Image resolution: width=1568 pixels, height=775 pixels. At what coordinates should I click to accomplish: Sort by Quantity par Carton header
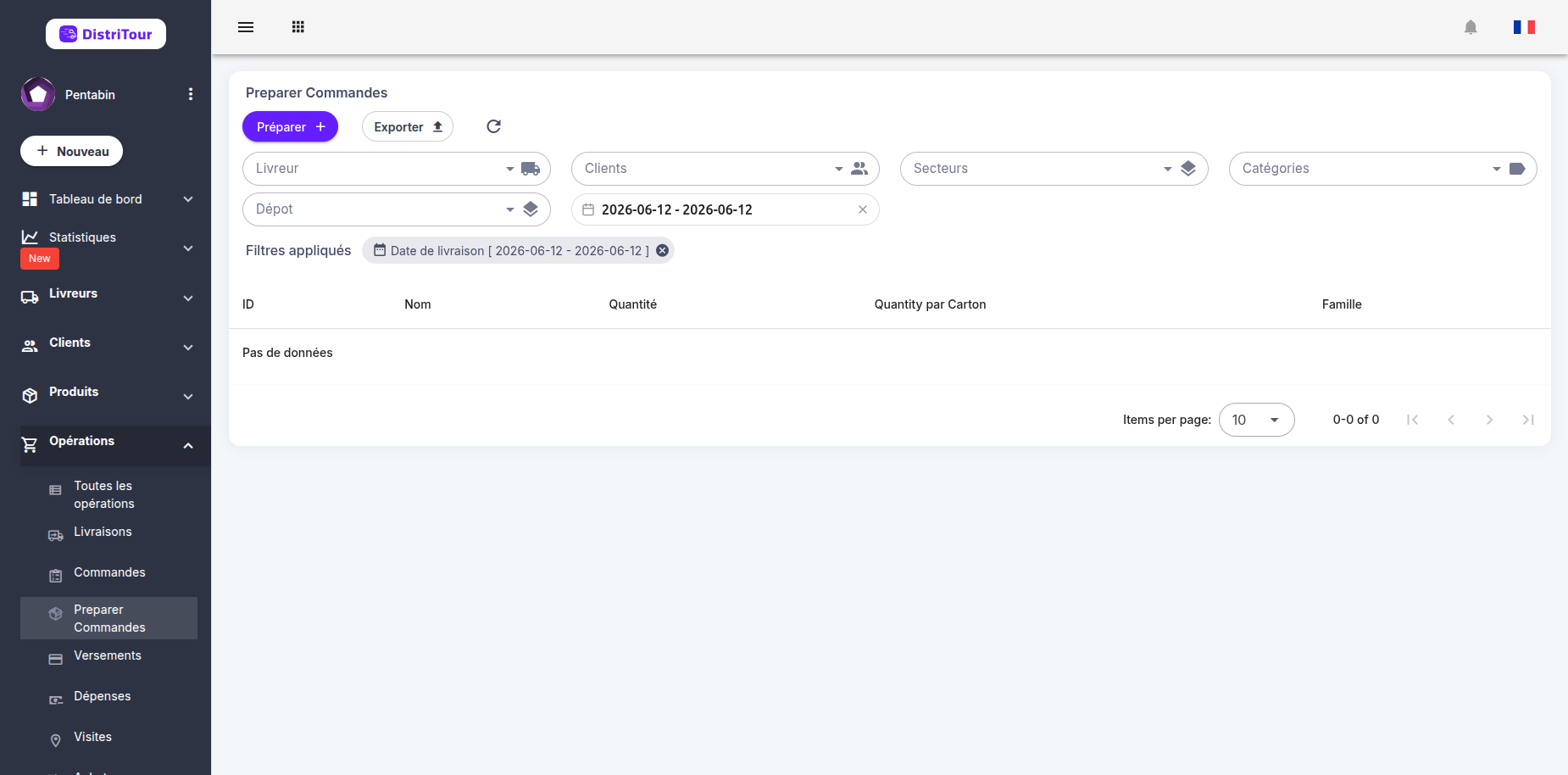(931, 304)
